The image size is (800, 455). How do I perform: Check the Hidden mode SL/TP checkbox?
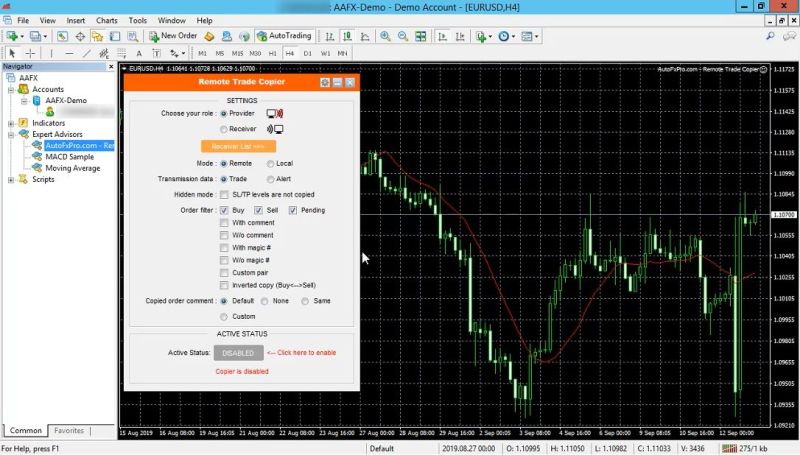coord(224,194)
